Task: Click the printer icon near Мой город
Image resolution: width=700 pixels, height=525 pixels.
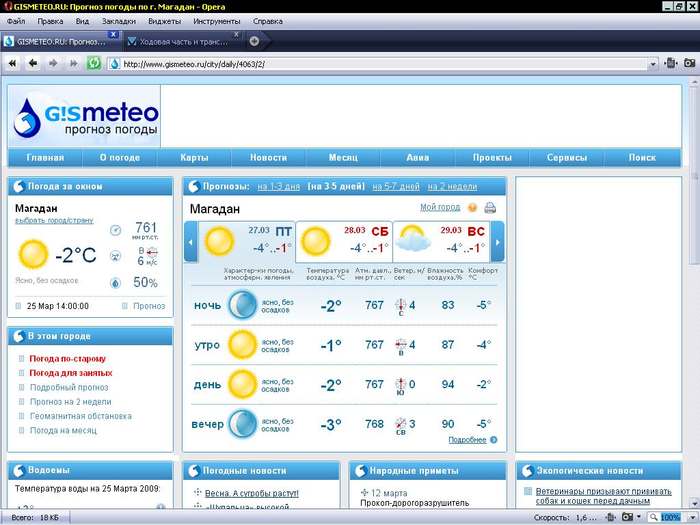Action: tap(490, 208)
